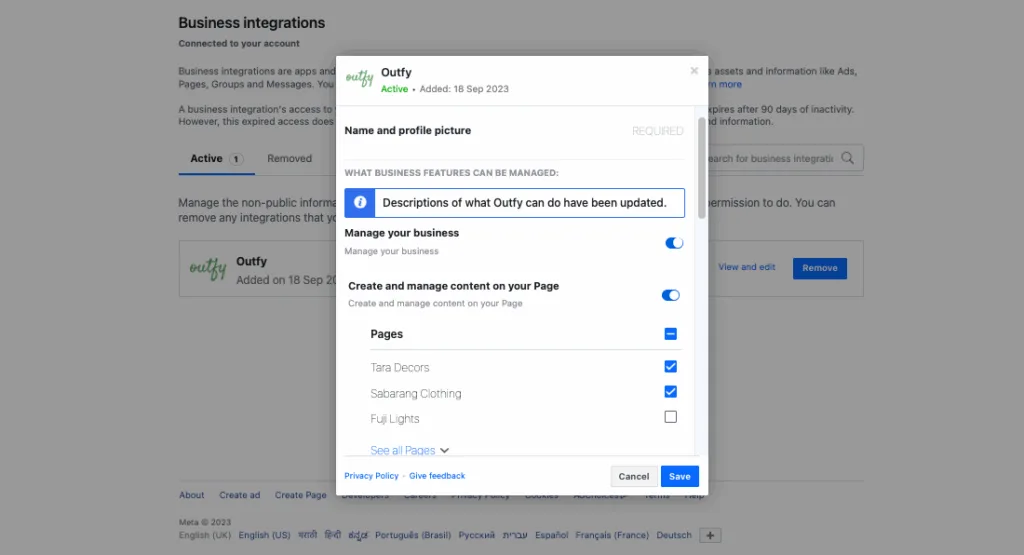Open the Privacy Policy link

[371, 476]
